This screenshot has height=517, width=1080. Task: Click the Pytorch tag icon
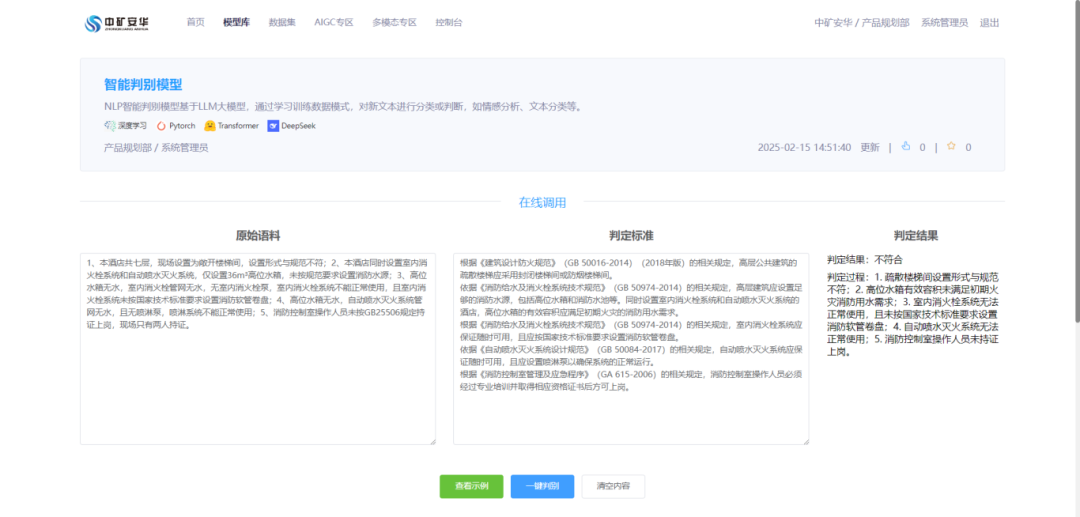click(x=161, y=126)
